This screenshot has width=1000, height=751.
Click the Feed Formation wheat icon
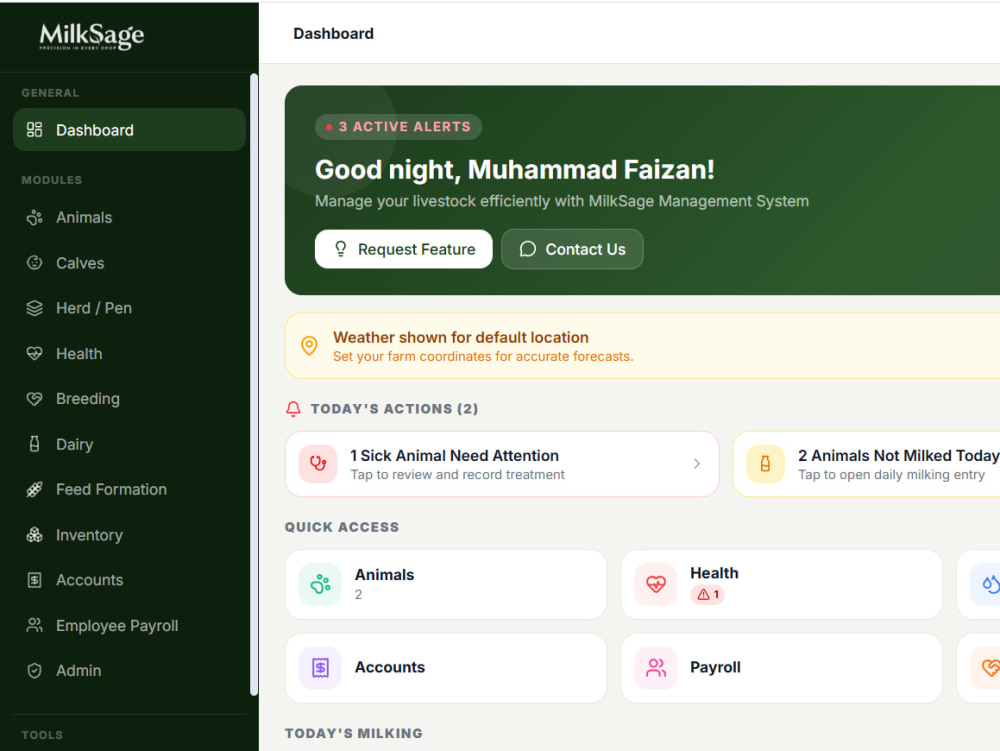click(x=34, y=489)
